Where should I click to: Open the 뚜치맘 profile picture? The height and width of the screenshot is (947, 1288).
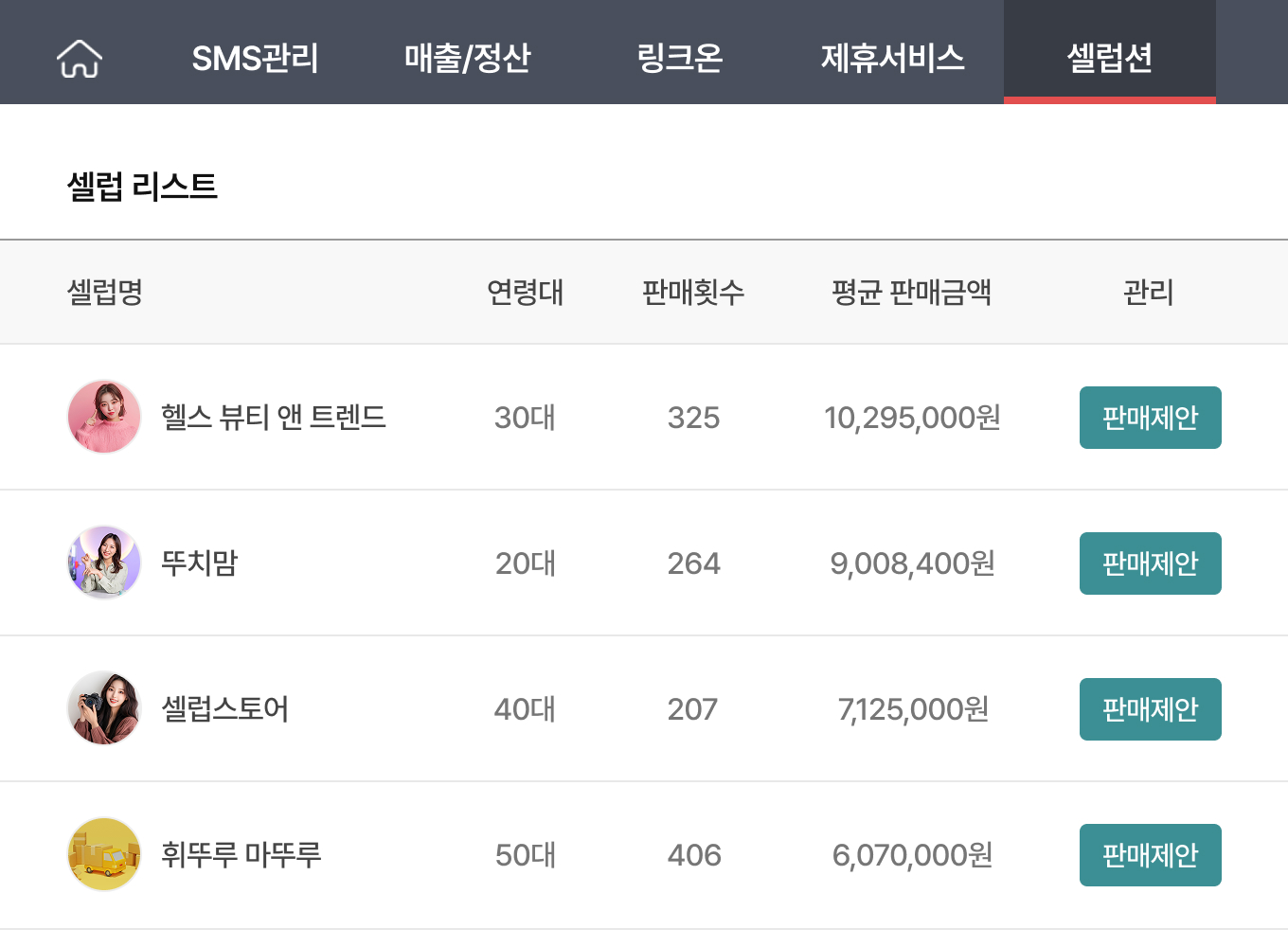(104, 563)
